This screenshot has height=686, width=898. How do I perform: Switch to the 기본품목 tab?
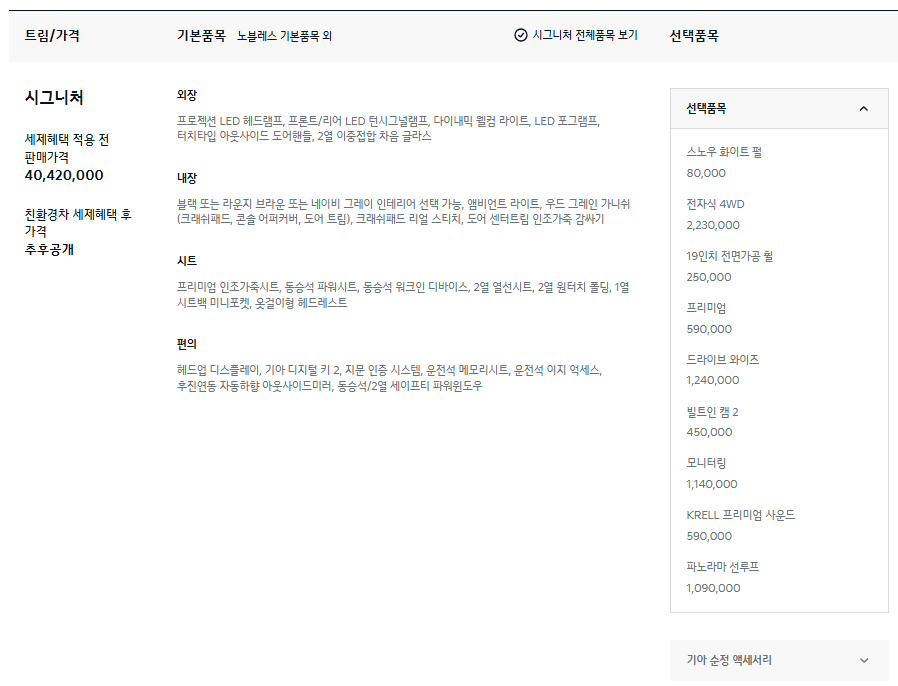point(197,34)
